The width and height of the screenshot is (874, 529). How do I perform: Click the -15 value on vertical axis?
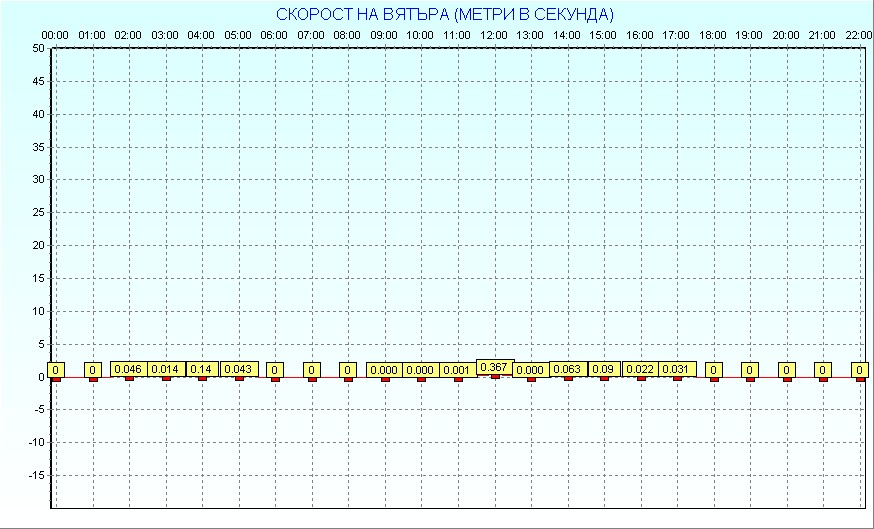[36, 475]
